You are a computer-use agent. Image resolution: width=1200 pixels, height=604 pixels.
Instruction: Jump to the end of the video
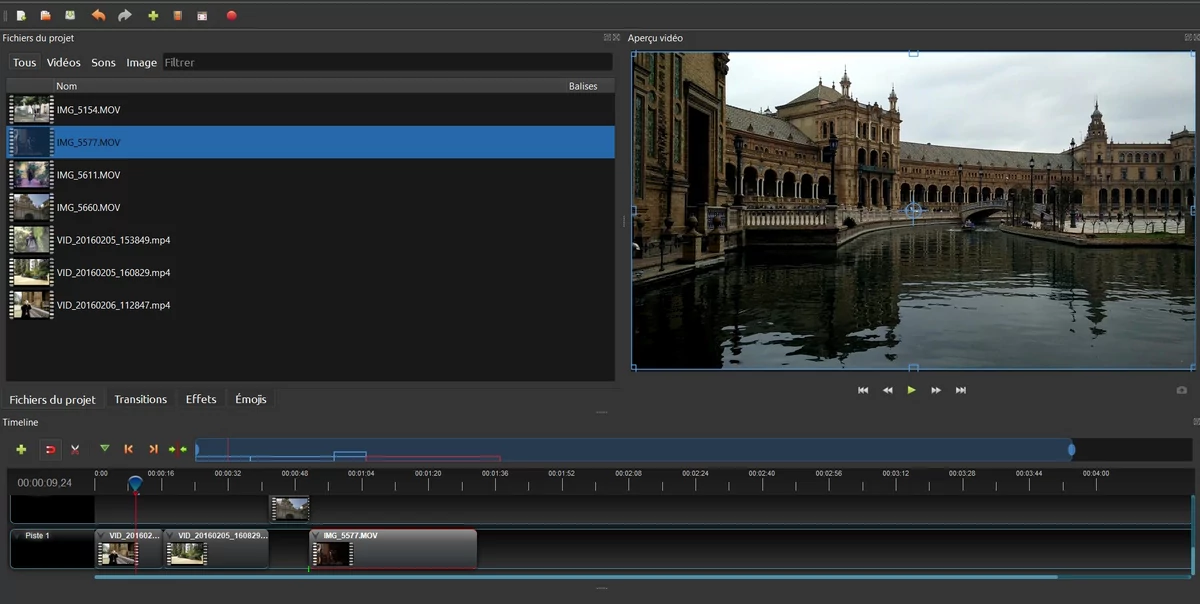[961, 390]
